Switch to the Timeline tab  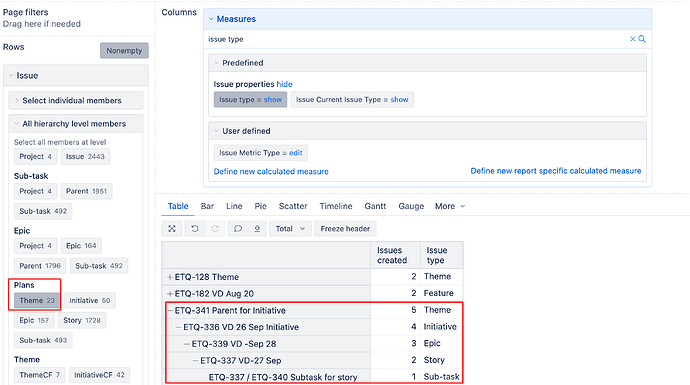click(x=336, y=206)
